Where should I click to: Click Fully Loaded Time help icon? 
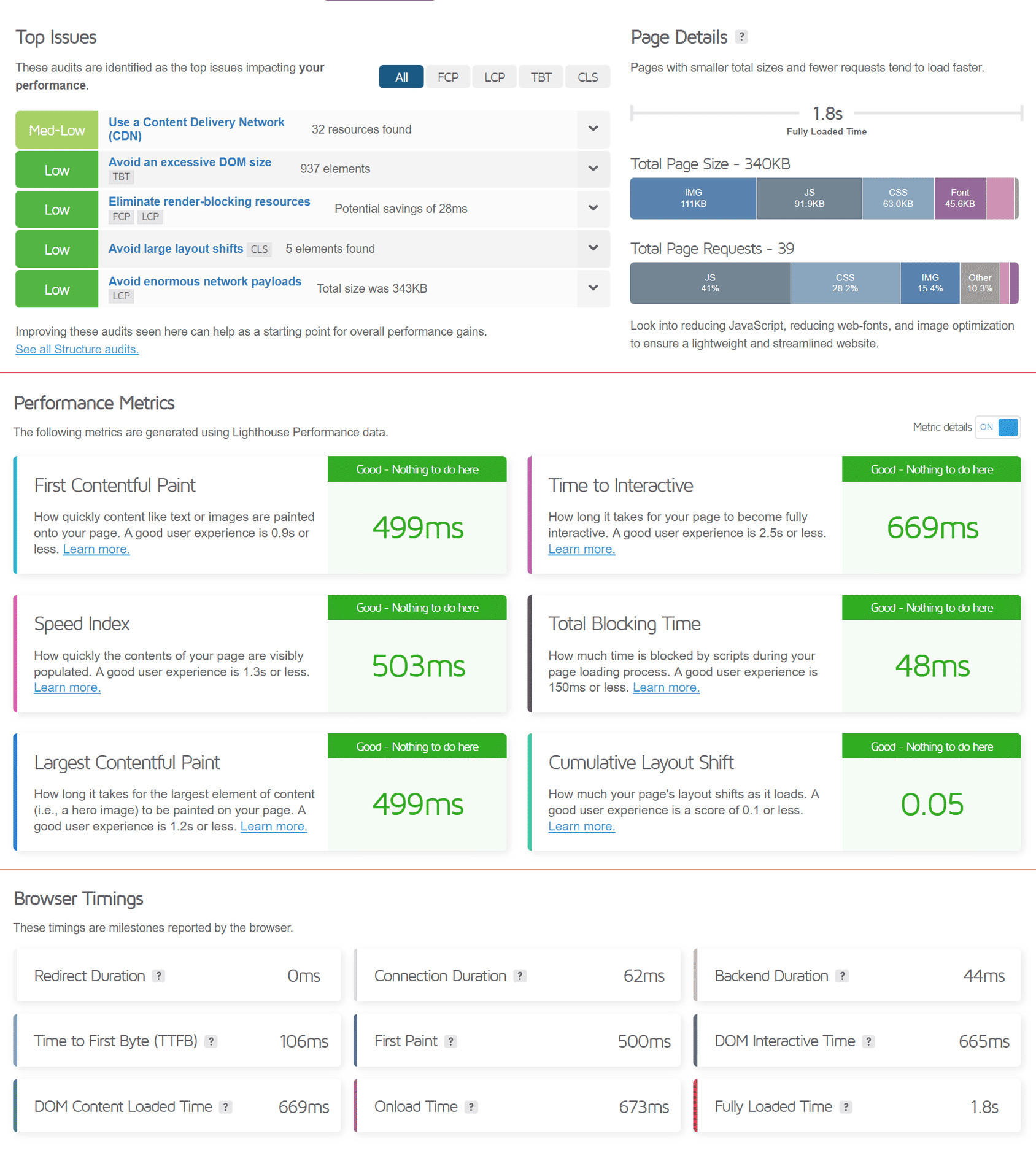click(x=846, y=1107)
